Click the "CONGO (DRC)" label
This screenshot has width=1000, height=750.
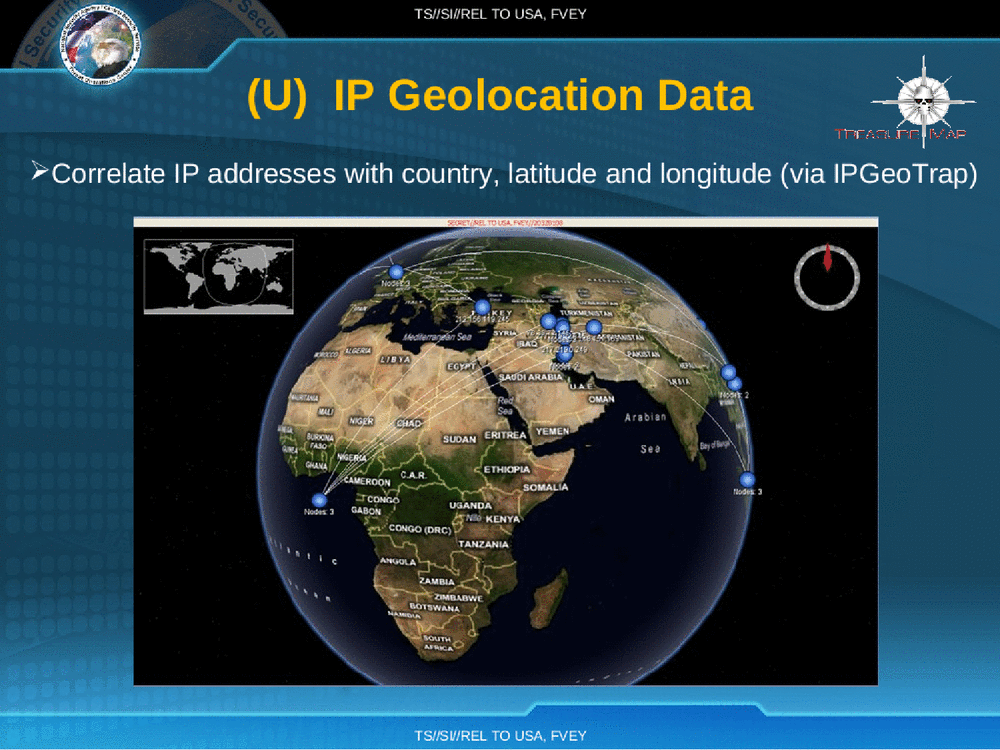[x=420, y=529]
